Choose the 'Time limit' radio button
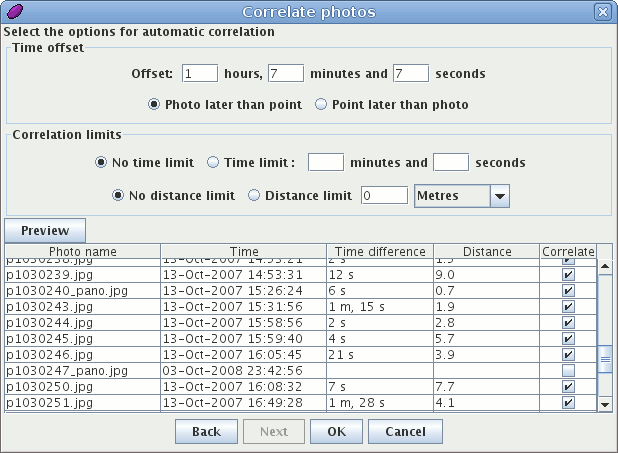Screen dimensions: 618x453 [x=213, y=162]
